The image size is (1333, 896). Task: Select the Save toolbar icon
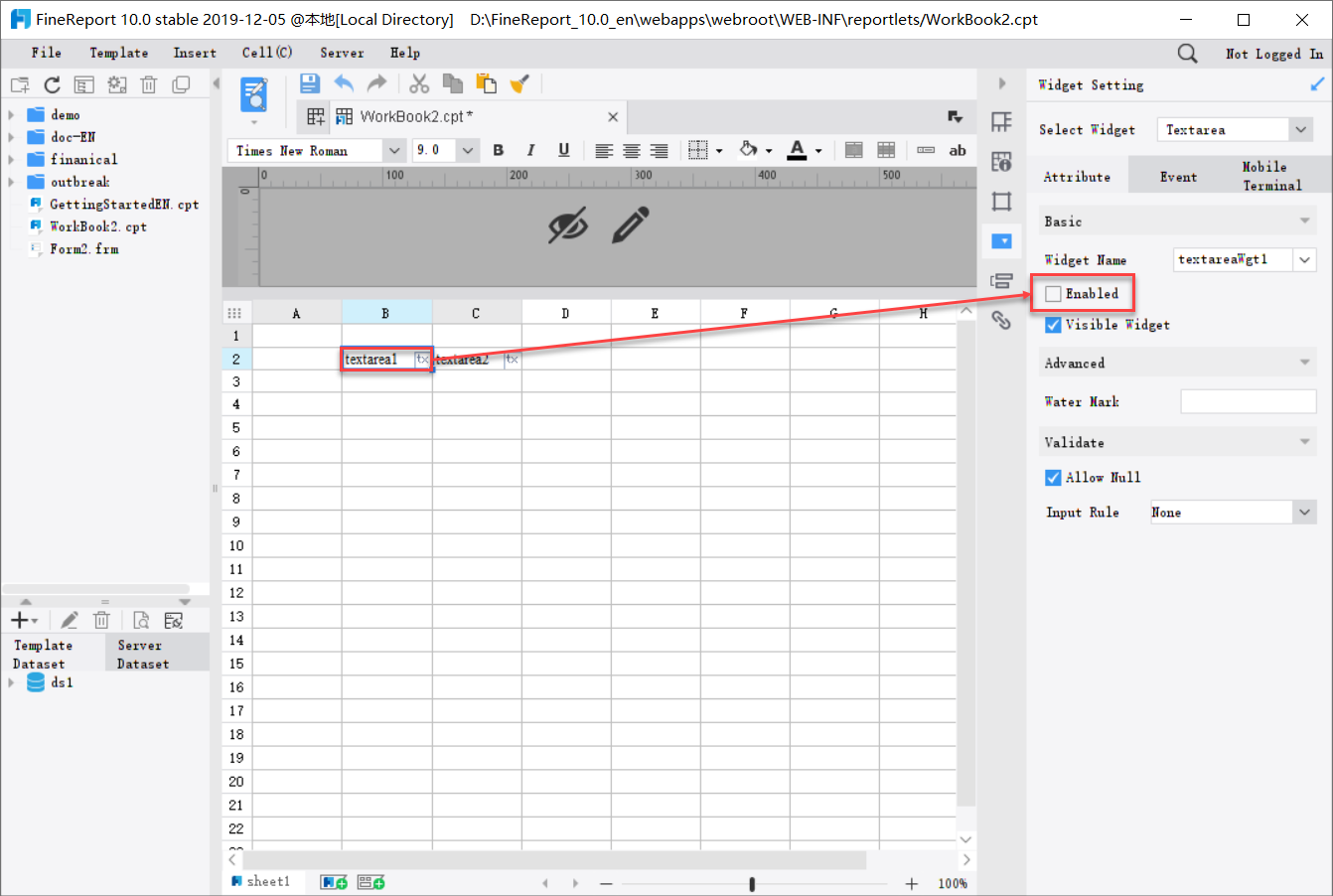pyautogui.click(x=309, y=83)
